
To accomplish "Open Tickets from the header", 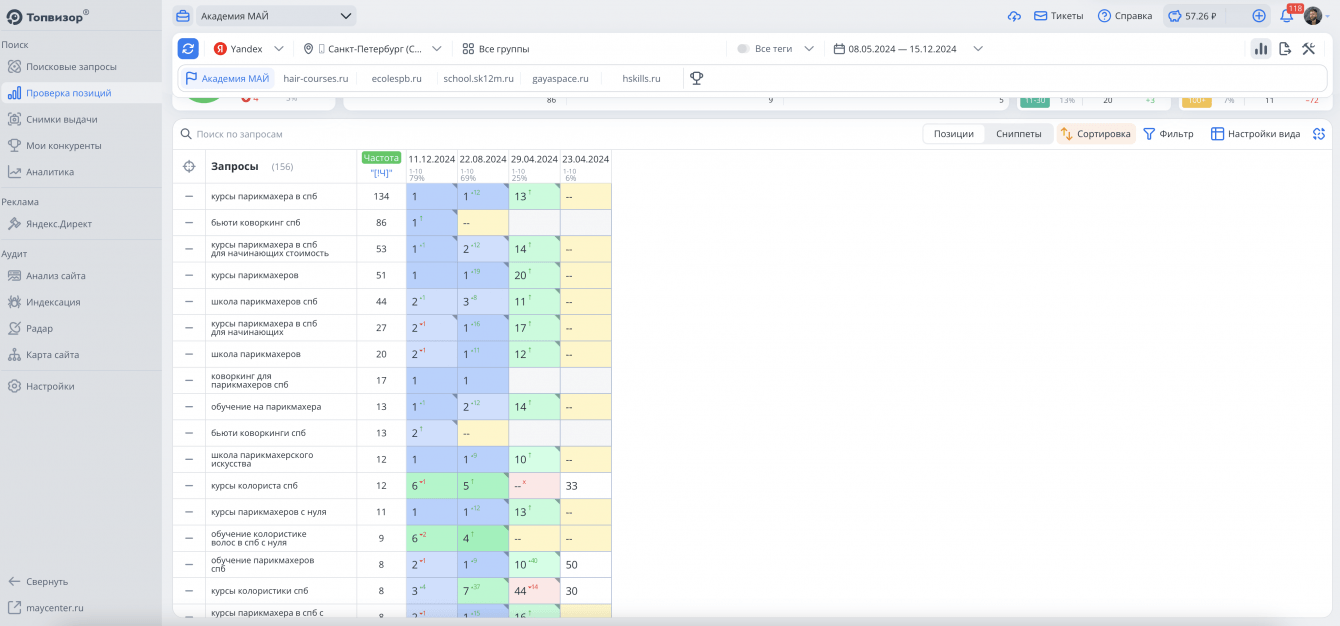I will pos(1058,16).
